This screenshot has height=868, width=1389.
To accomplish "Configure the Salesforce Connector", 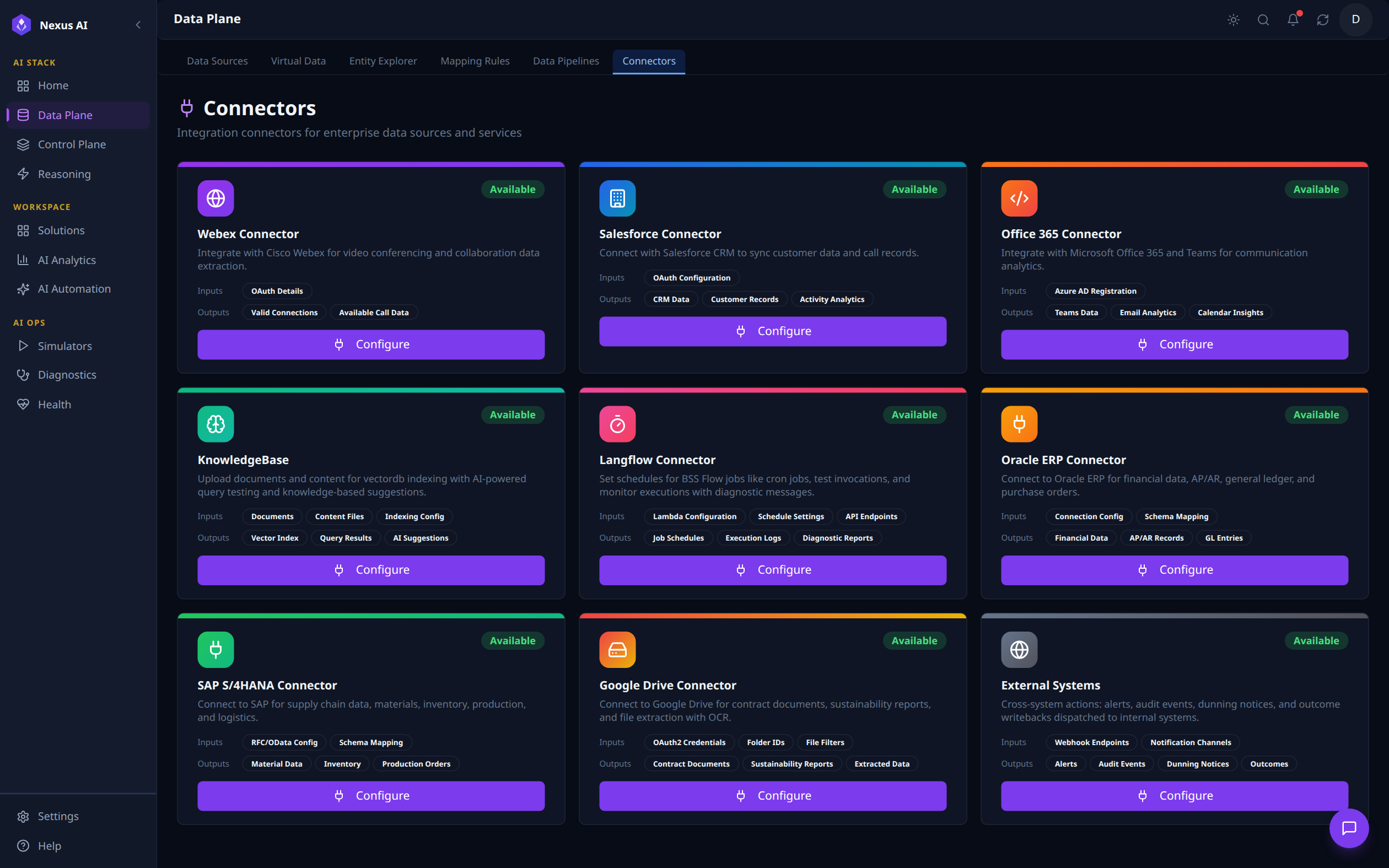I will coord(773,331).
